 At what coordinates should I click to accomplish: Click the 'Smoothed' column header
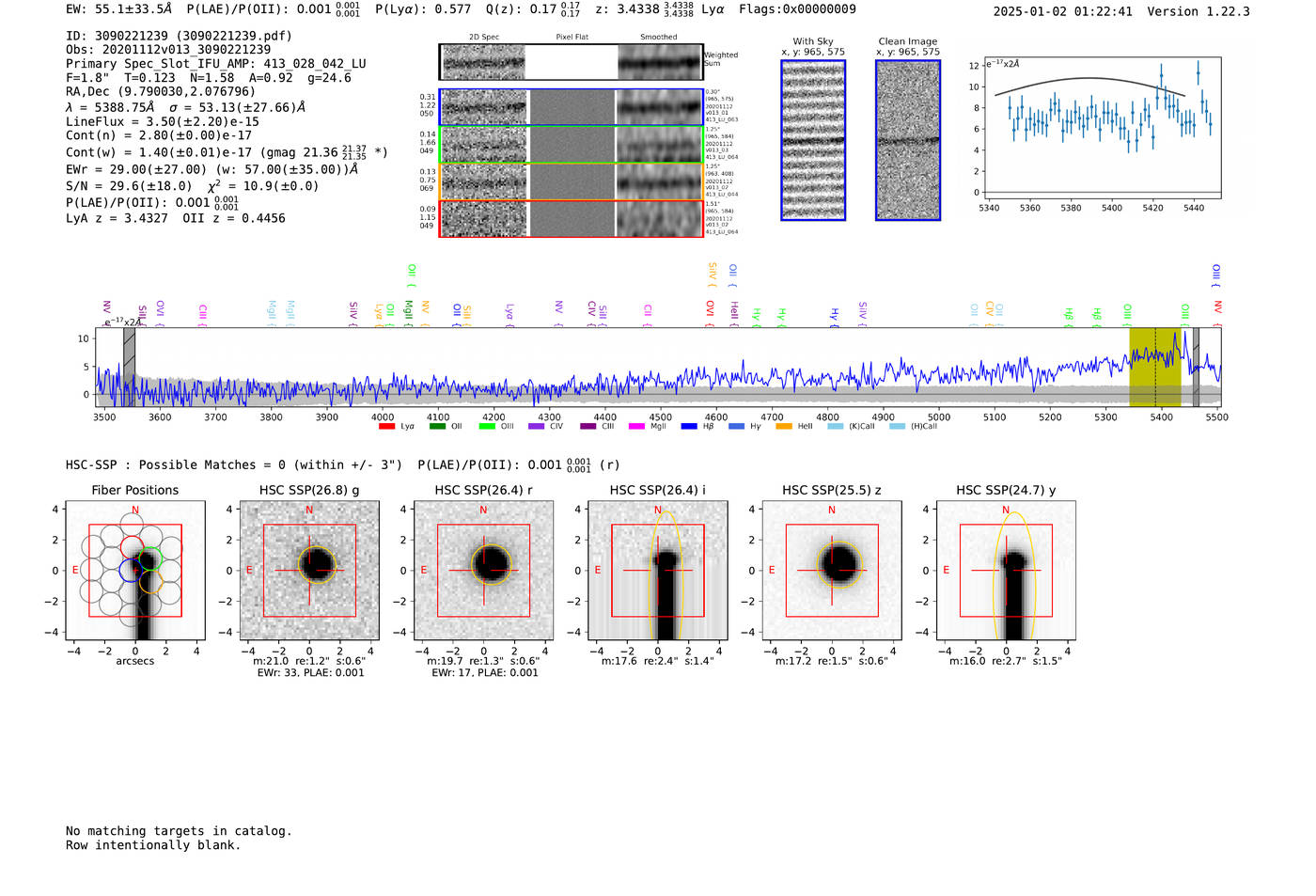(659, 38)
